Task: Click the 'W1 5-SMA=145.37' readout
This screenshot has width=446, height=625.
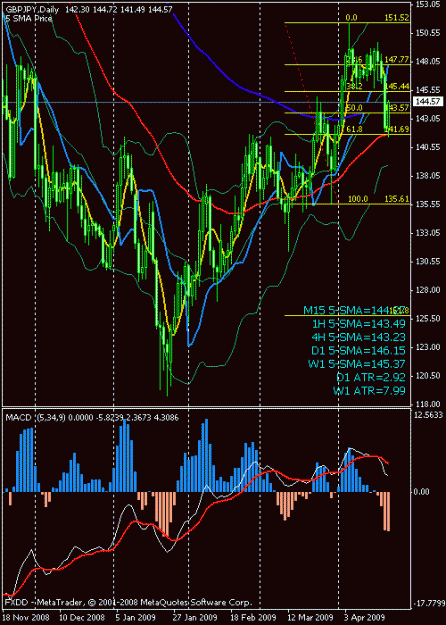Action: (x=357, y=364)
